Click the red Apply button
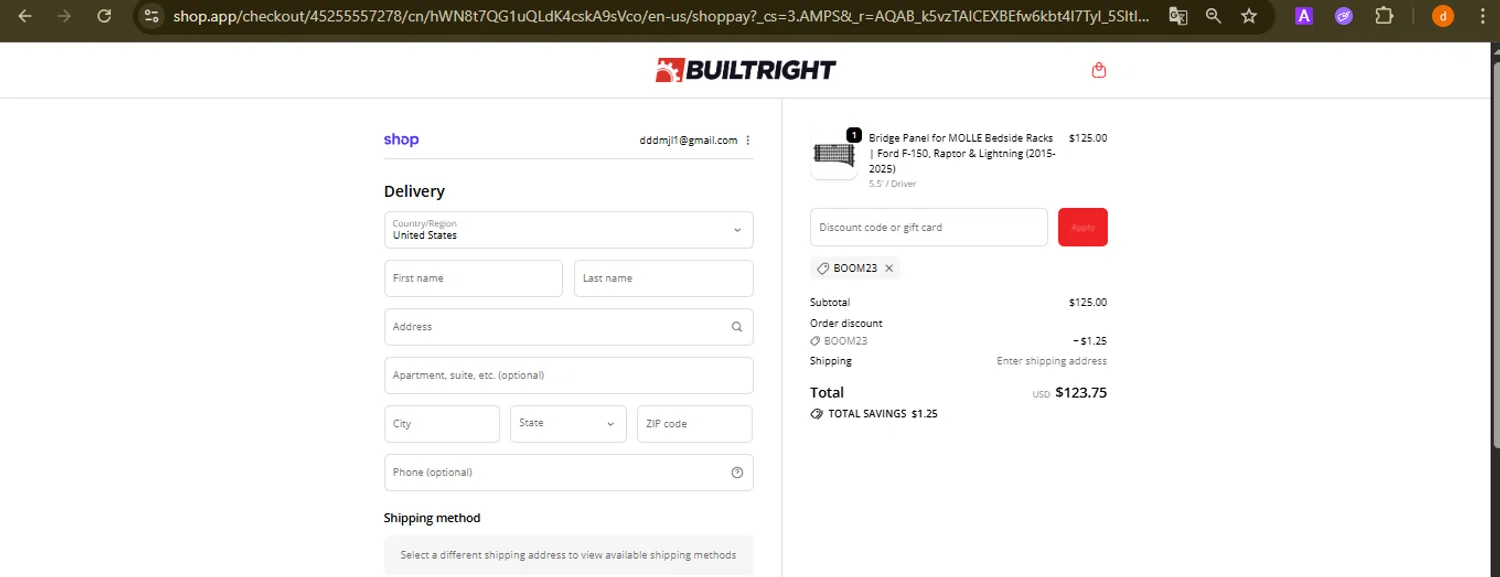This screenshot has height=577, width=1500. [1083, 227]
